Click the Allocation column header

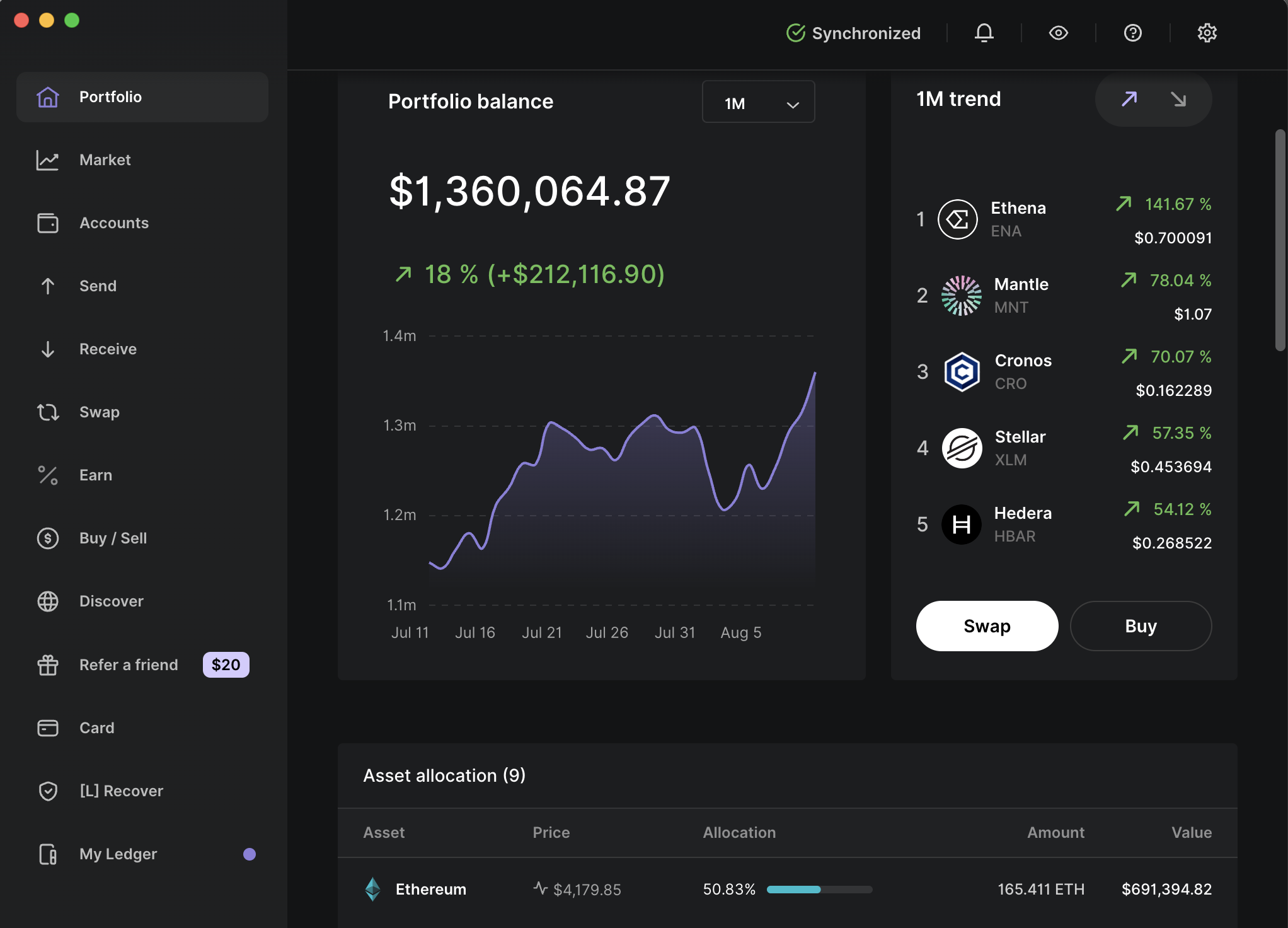pos(739,833)
